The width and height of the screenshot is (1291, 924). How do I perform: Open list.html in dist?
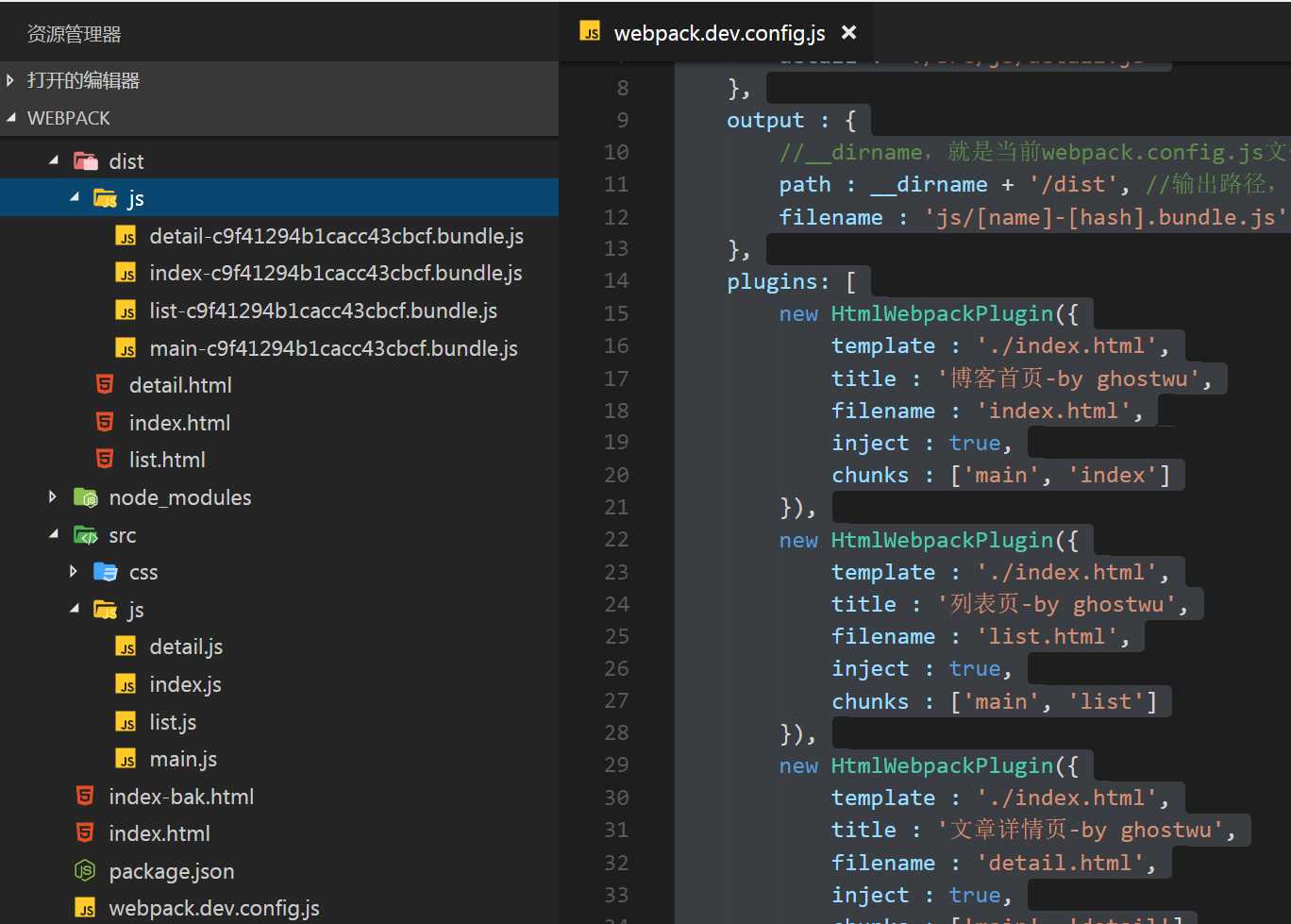click(x=167, y=460)
